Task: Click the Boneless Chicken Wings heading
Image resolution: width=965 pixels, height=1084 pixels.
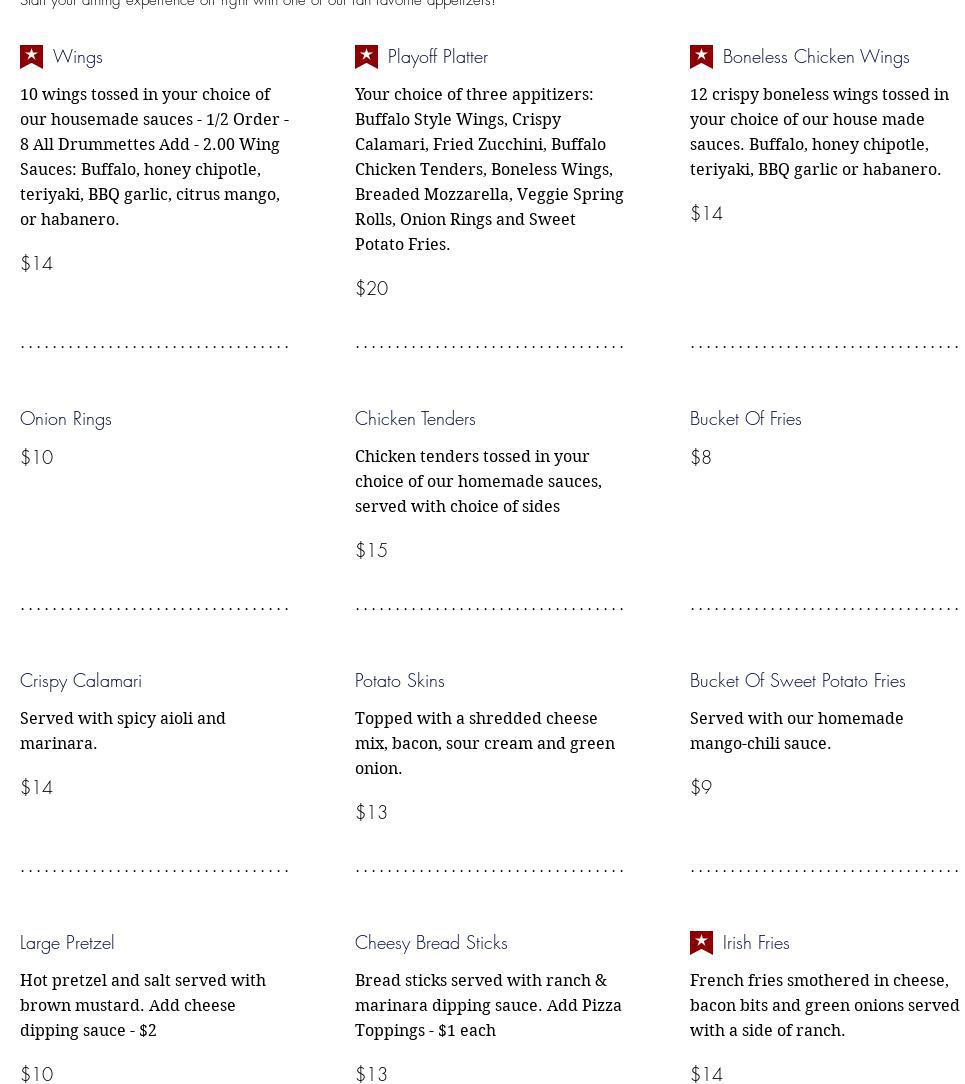Action: click(x=815, y=57)
